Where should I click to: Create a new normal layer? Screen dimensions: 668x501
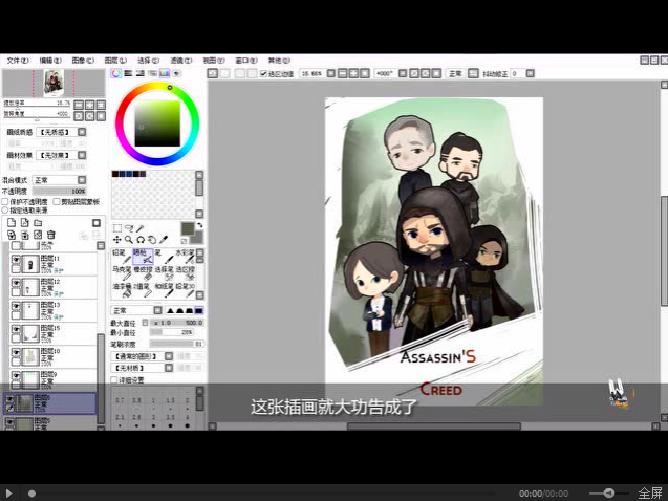coord(12,222)
